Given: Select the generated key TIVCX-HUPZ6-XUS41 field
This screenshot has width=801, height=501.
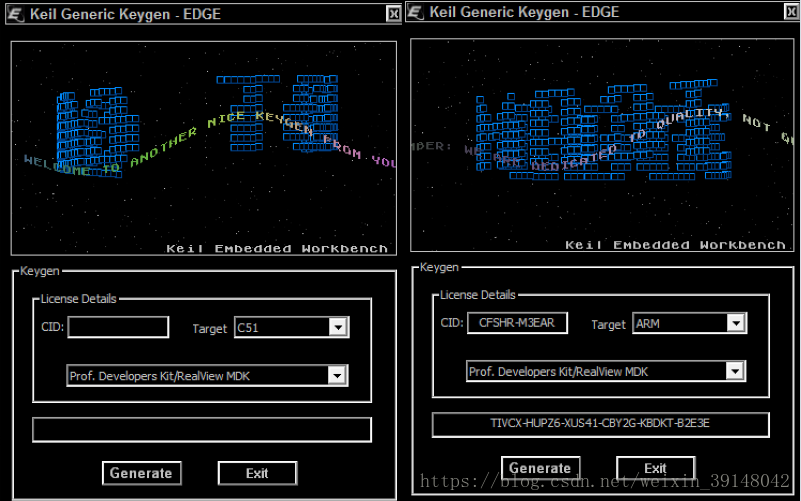Looking at the screenshot, I should [600, 424].
